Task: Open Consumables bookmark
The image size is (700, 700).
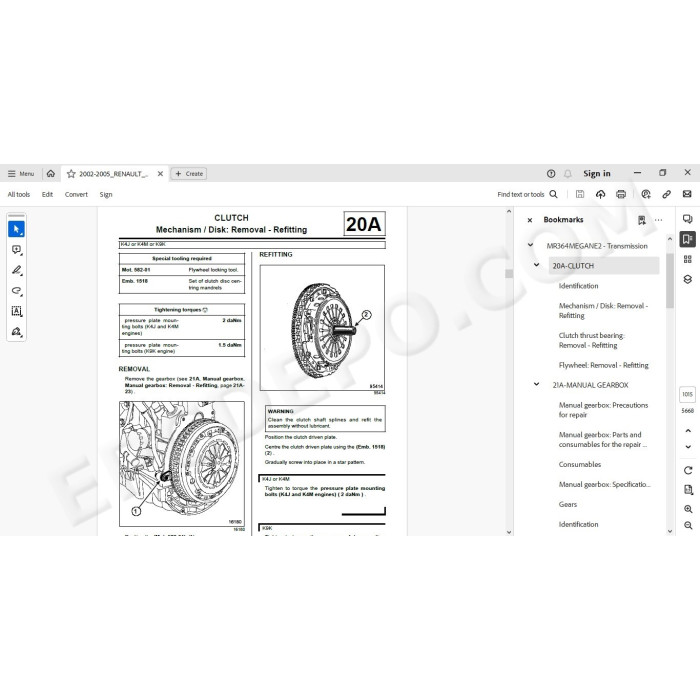Action: pos(579,464)
